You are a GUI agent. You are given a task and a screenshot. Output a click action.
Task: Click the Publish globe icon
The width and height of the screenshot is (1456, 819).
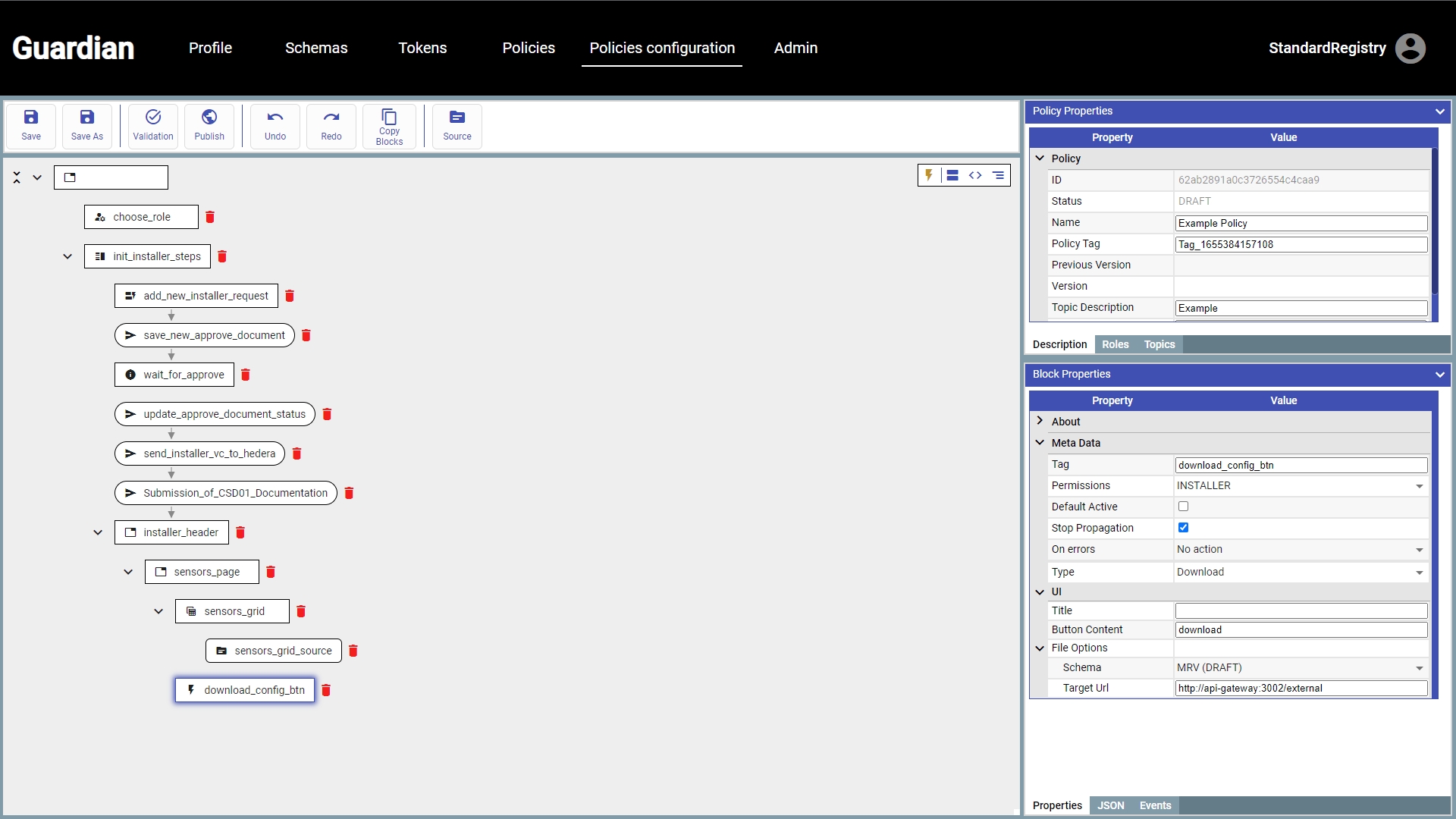point(209,118)
